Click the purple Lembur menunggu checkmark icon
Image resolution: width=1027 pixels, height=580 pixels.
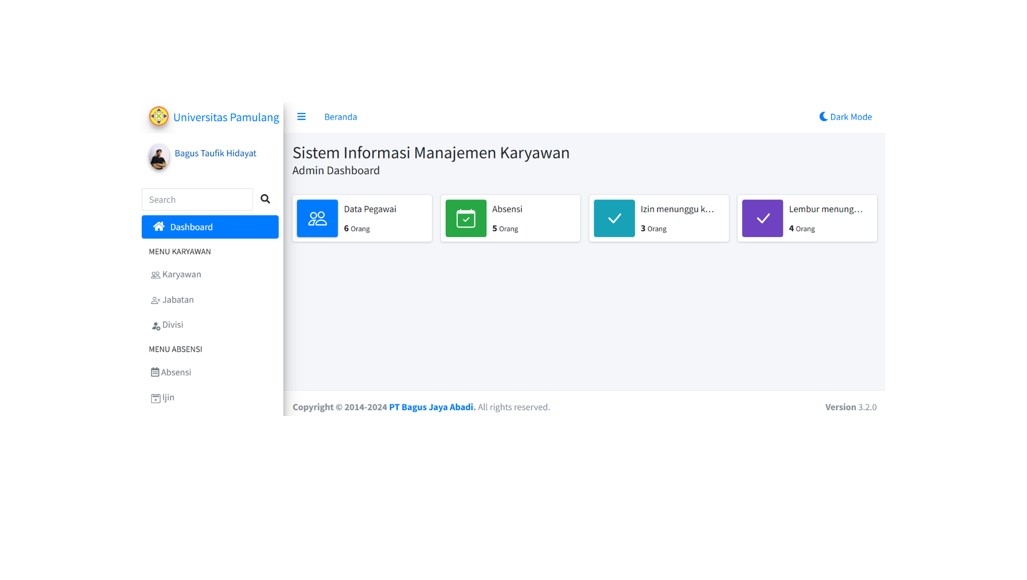click(762, 218)
